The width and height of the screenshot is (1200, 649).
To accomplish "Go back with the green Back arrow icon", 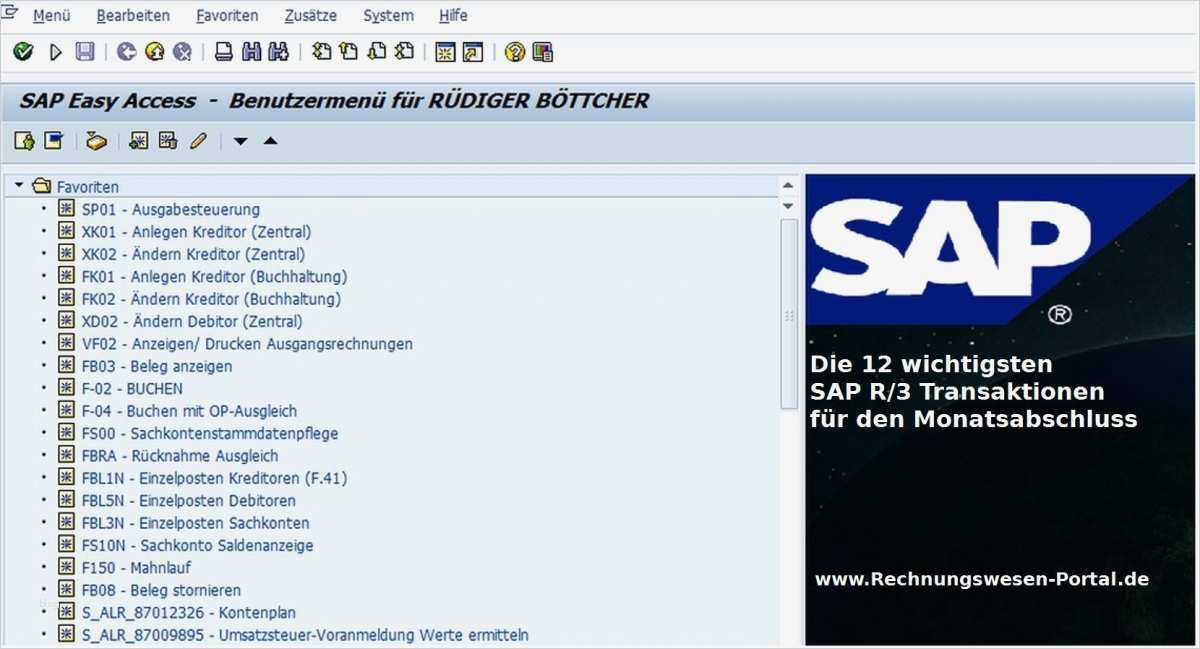I will pos(126,51).
